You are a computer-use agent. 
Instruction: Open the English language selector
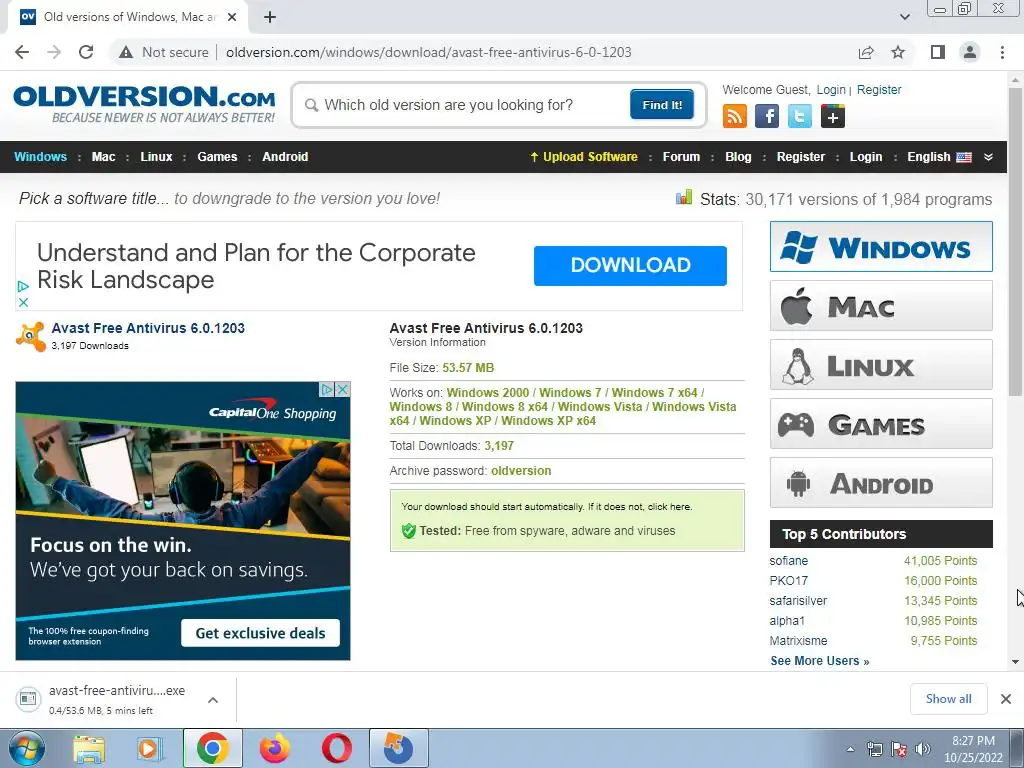click(x=939, y=157)
